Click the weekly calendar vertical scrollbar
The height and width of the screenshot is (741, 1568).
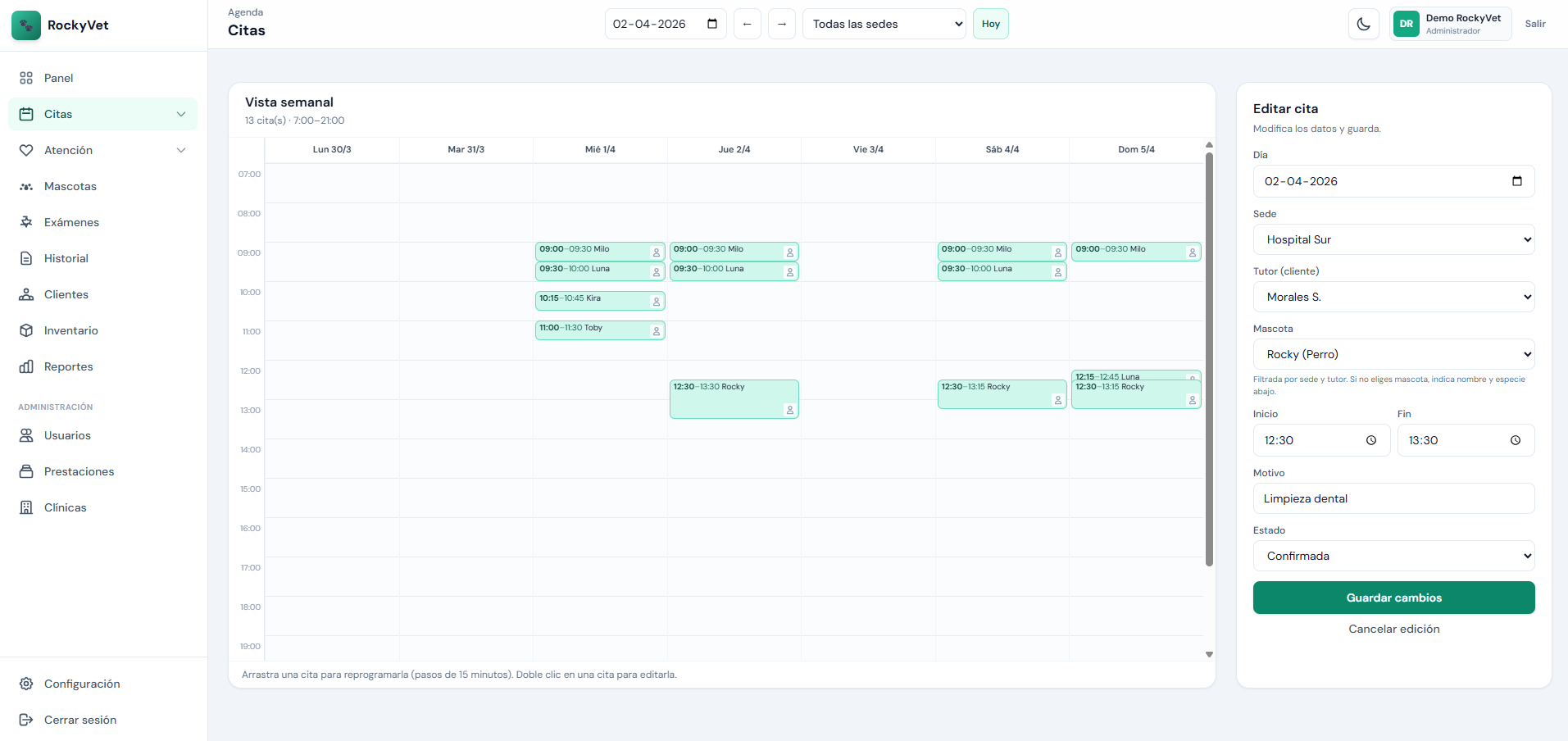pyautogui.click(x=1209, y=359)
